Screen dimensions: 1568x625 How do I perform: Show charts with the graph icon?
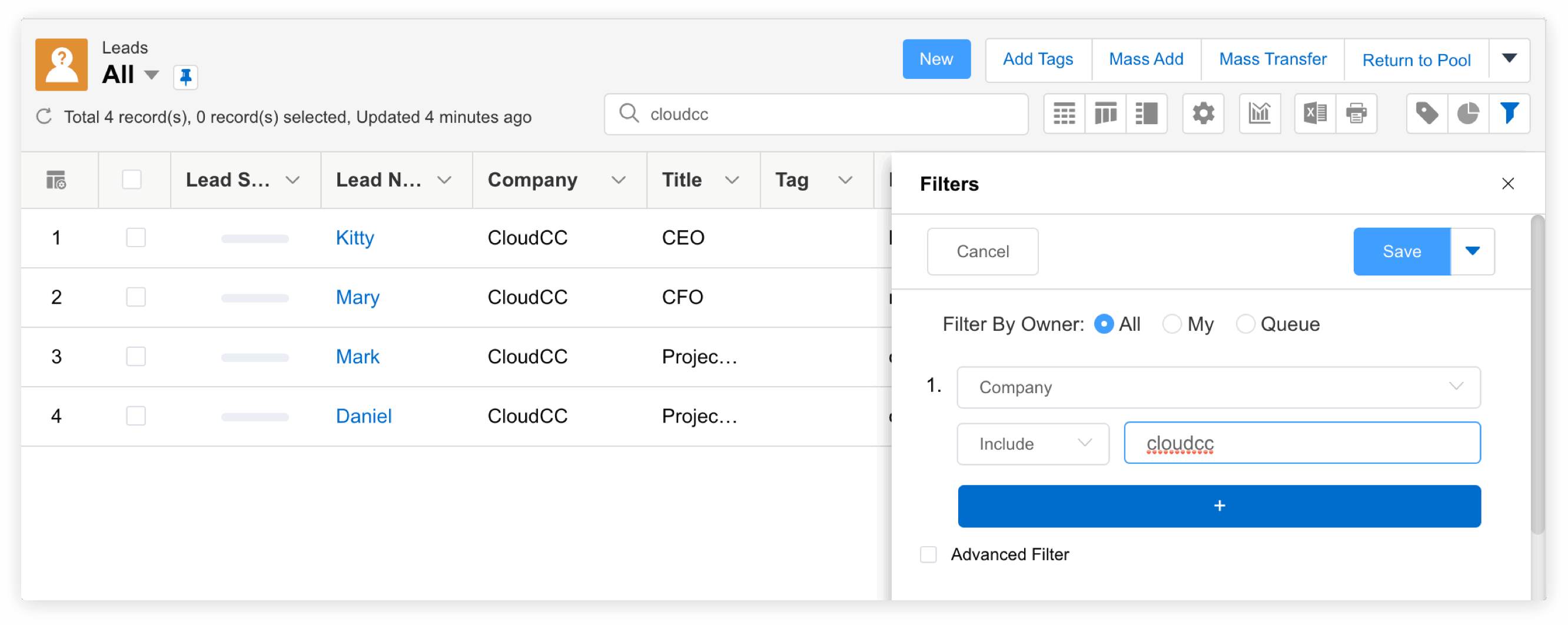click(x=1259, y=114)
